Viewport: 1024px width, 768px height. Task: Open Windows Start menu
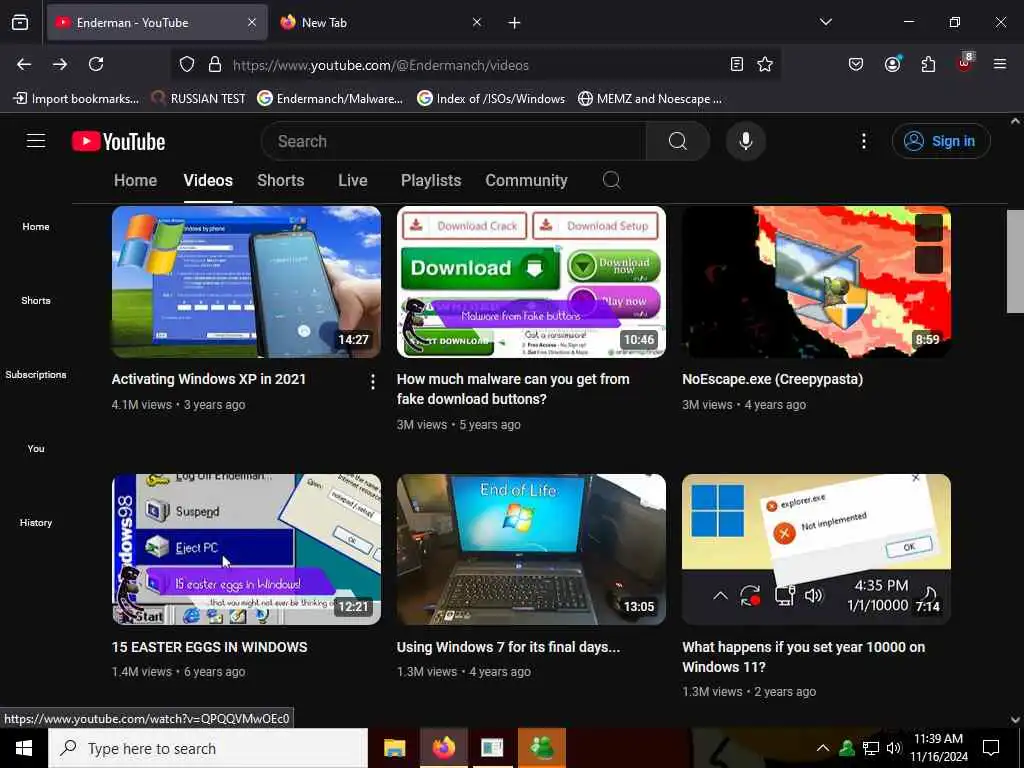(24, 748)
